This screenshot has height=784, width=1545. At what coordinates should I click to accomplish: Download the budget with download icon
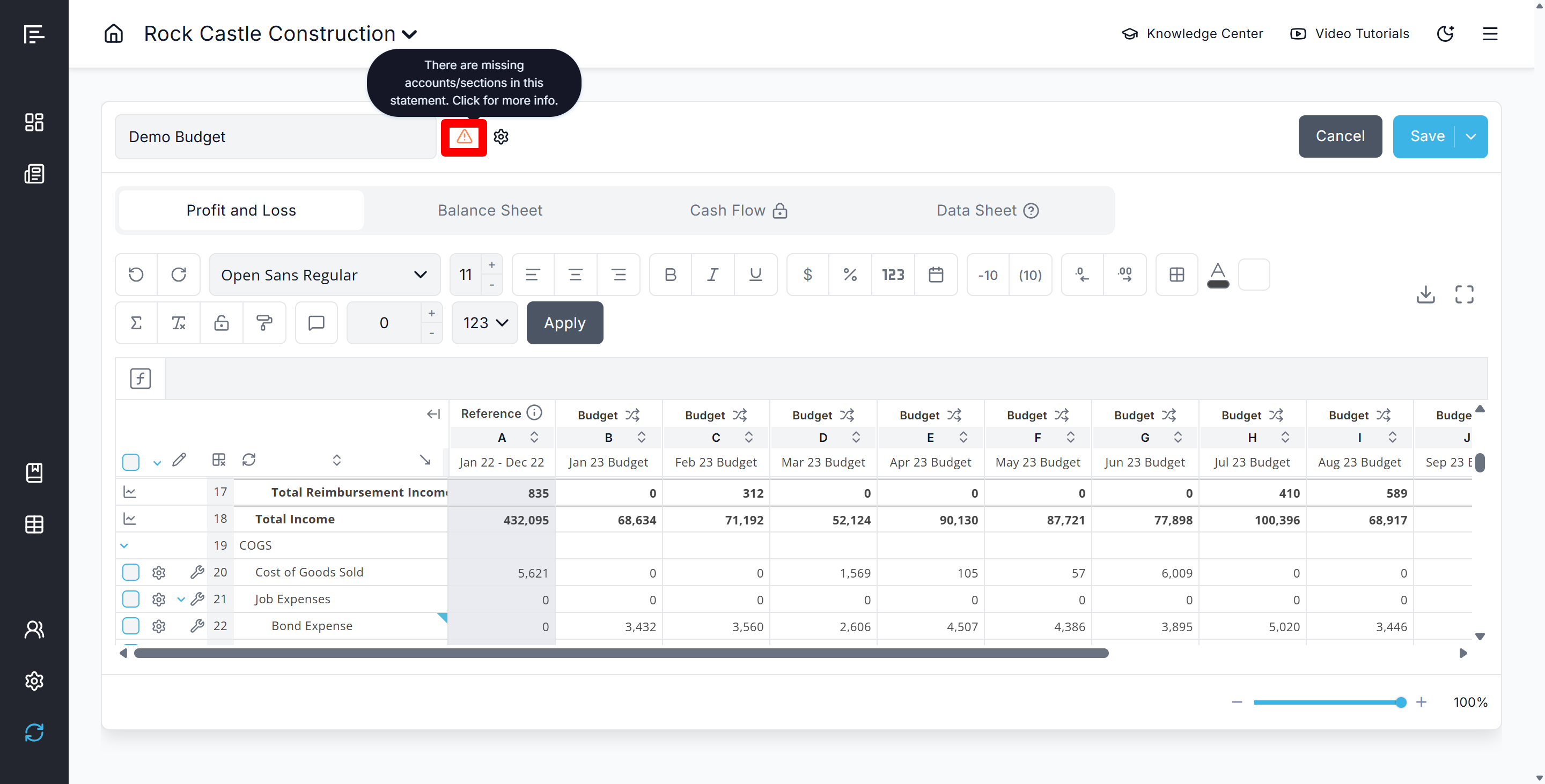pos(1425,294)
